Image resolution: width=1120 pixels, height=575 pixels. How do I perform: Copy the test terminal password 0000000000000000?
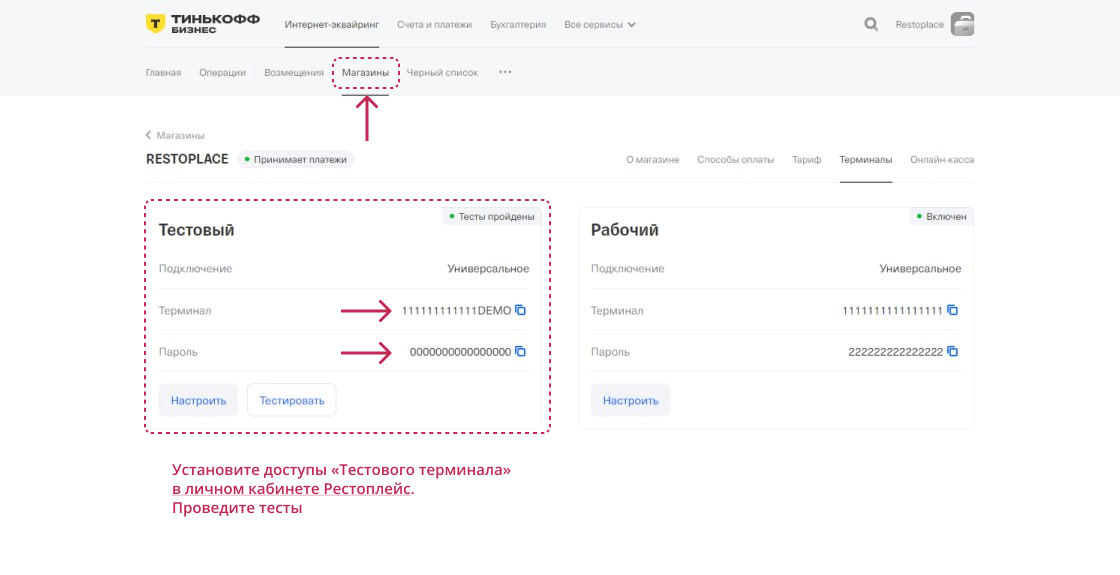click(x=521, y=351)
